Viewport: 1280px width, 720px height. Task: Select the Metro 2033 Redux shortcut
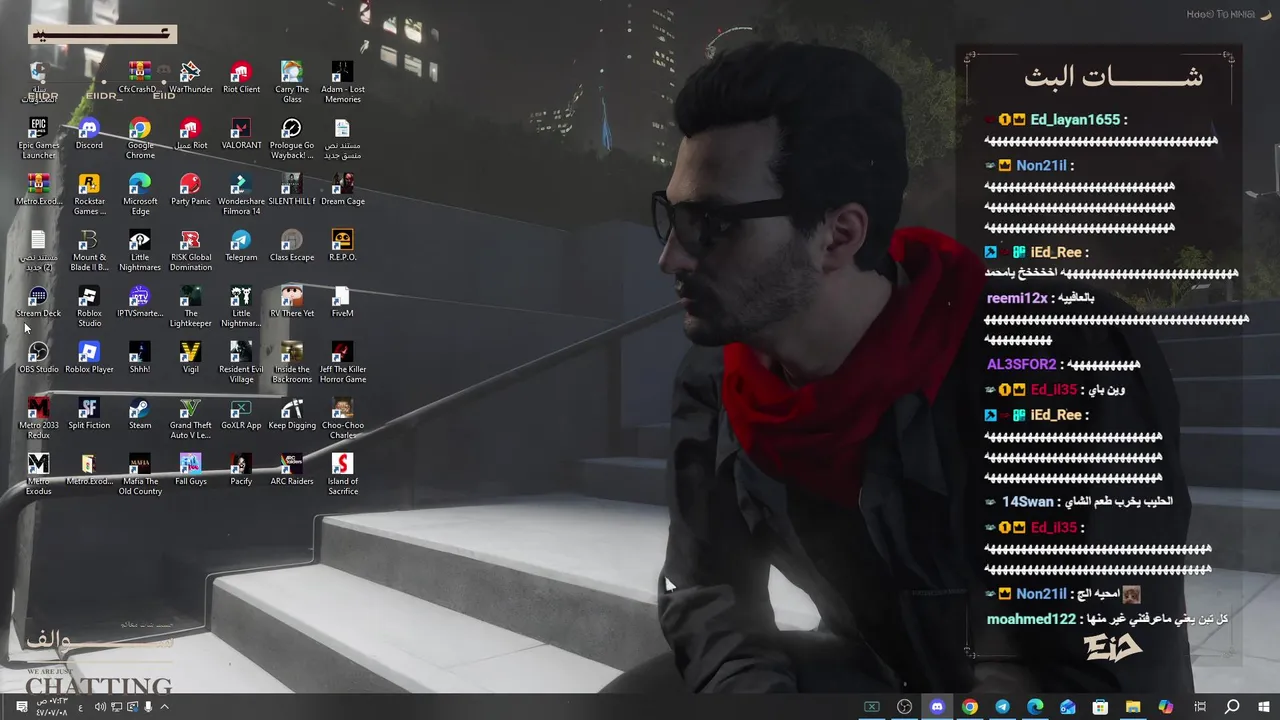(38, 418)
